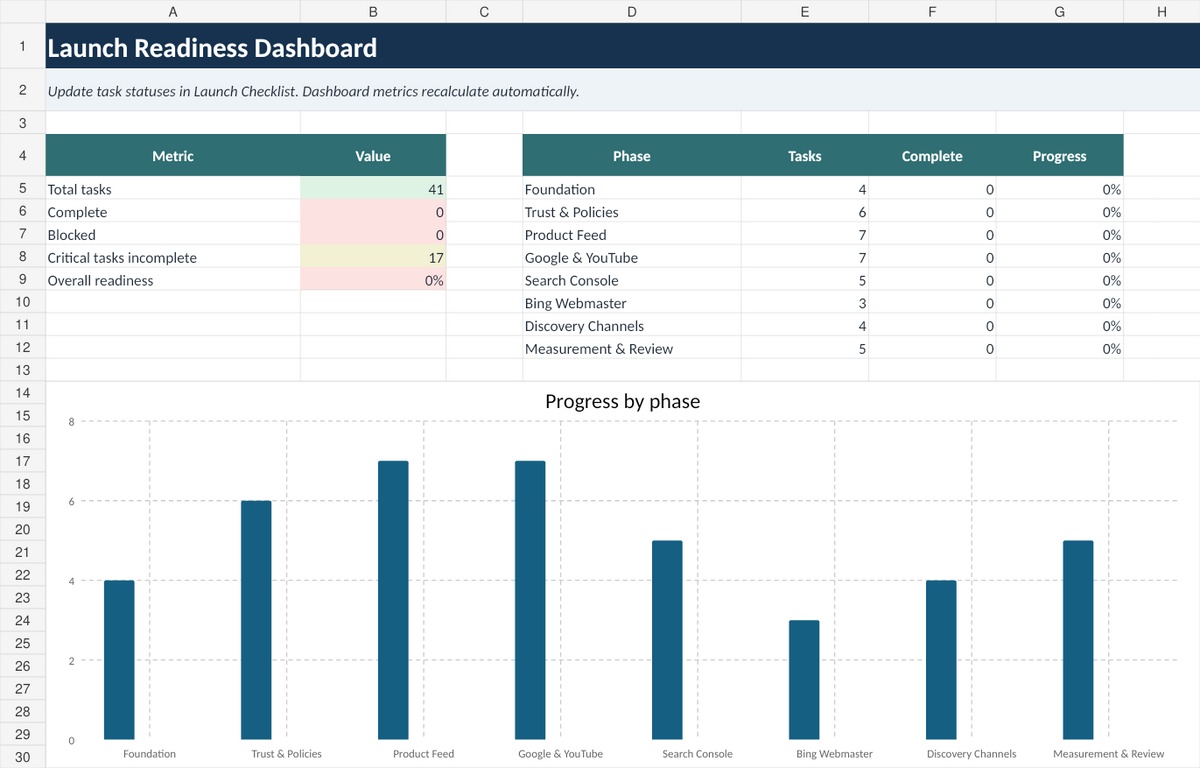1200x768 pixels.
Task: Select column D header
Action: click(632, 12)
